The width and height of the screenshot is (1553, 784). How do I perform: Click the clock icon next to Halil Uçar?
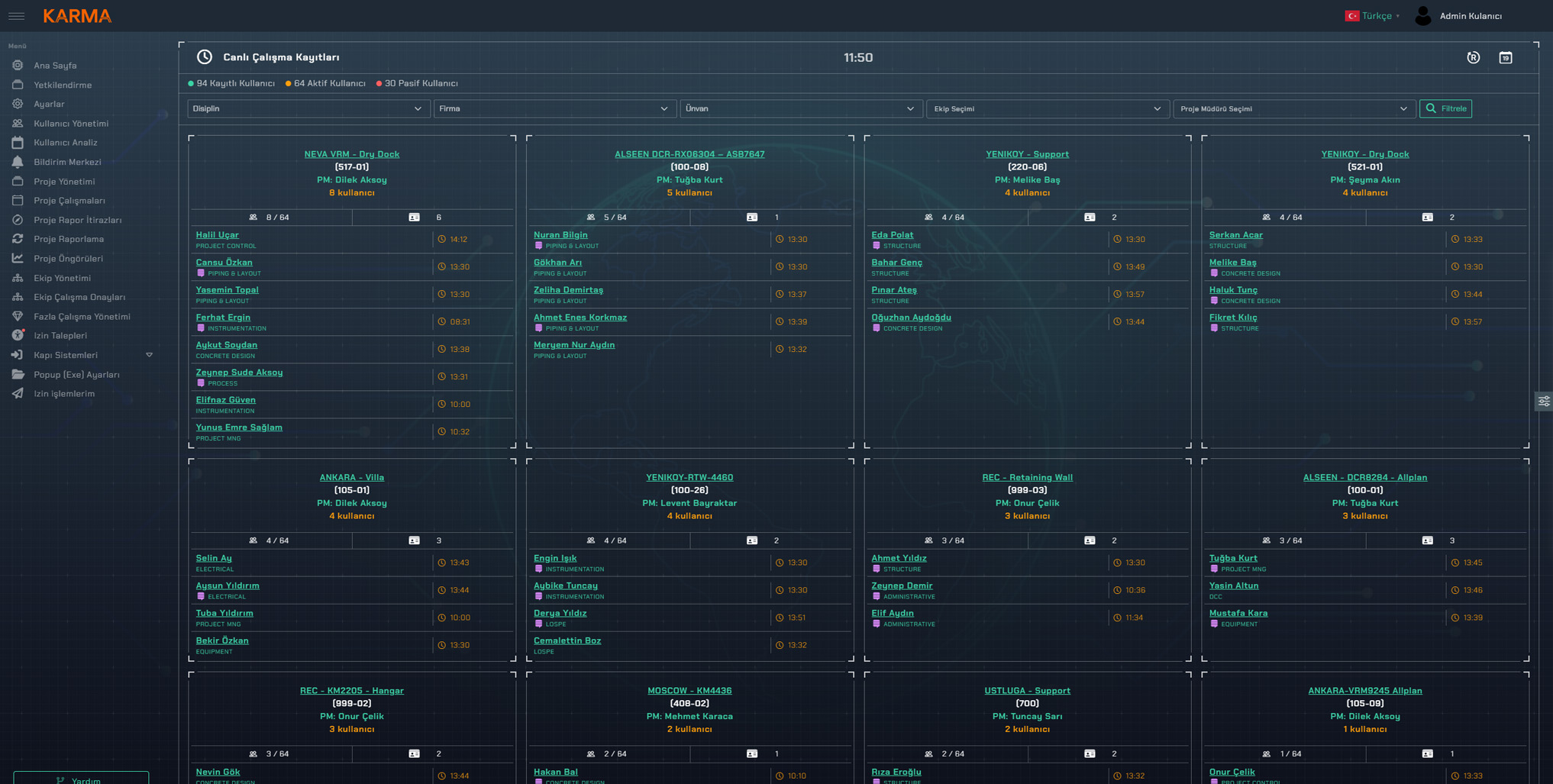coord(441,240)
